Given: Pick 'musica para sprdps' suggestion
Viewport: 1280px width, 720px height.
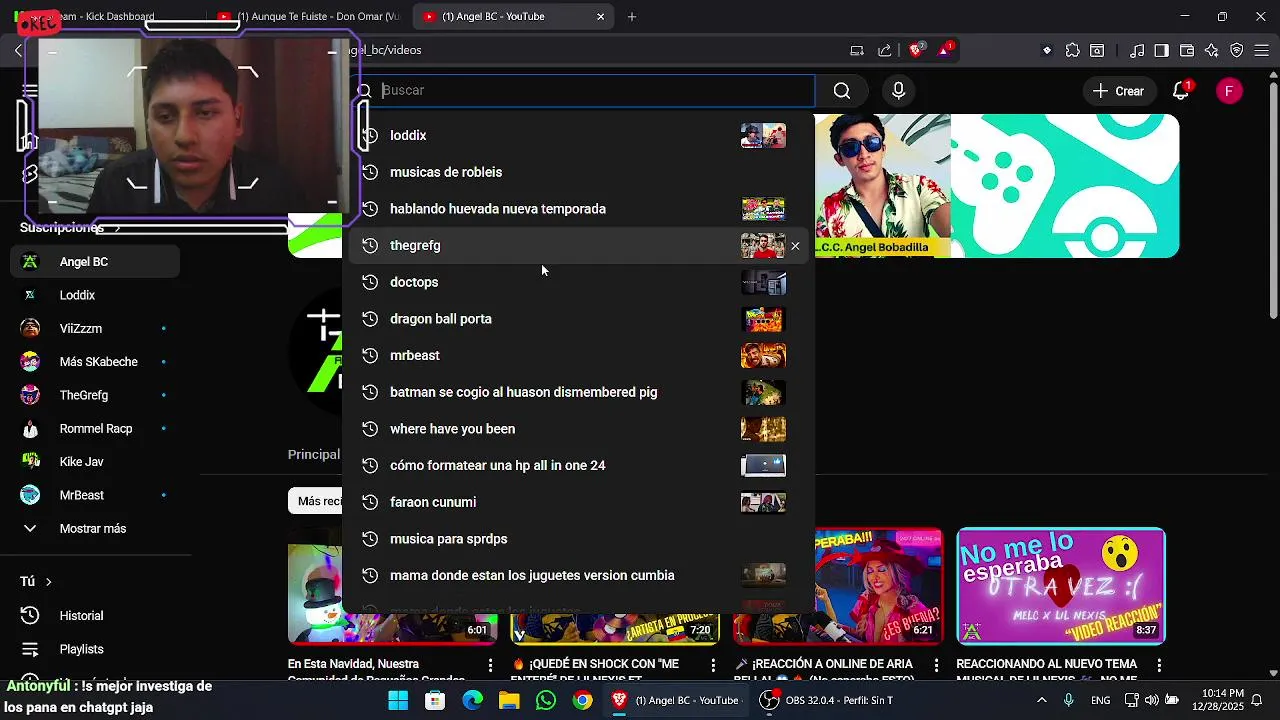Looking at the screenshot, I should pos(578,539).
